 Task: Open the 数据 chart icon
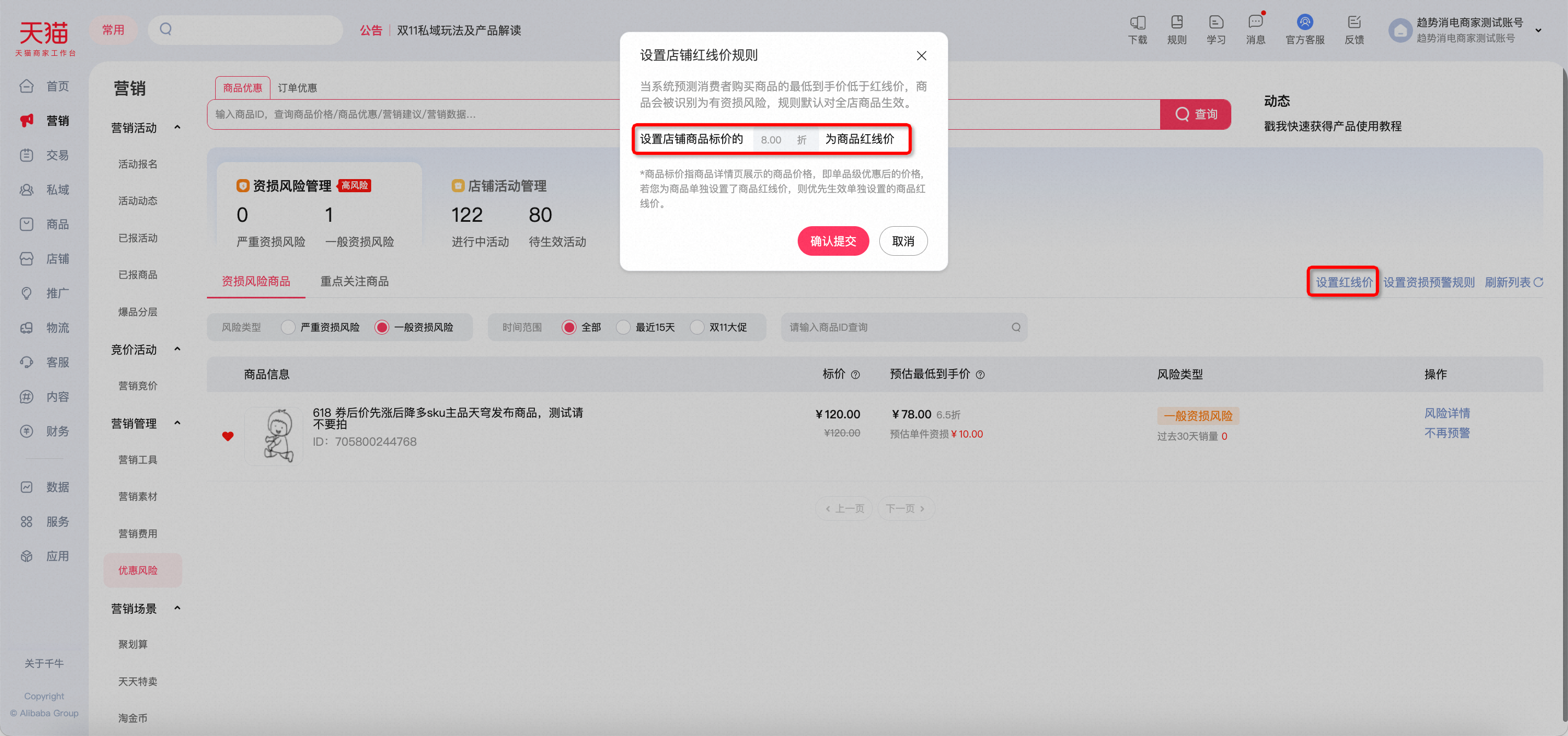(x=26, y=487)
